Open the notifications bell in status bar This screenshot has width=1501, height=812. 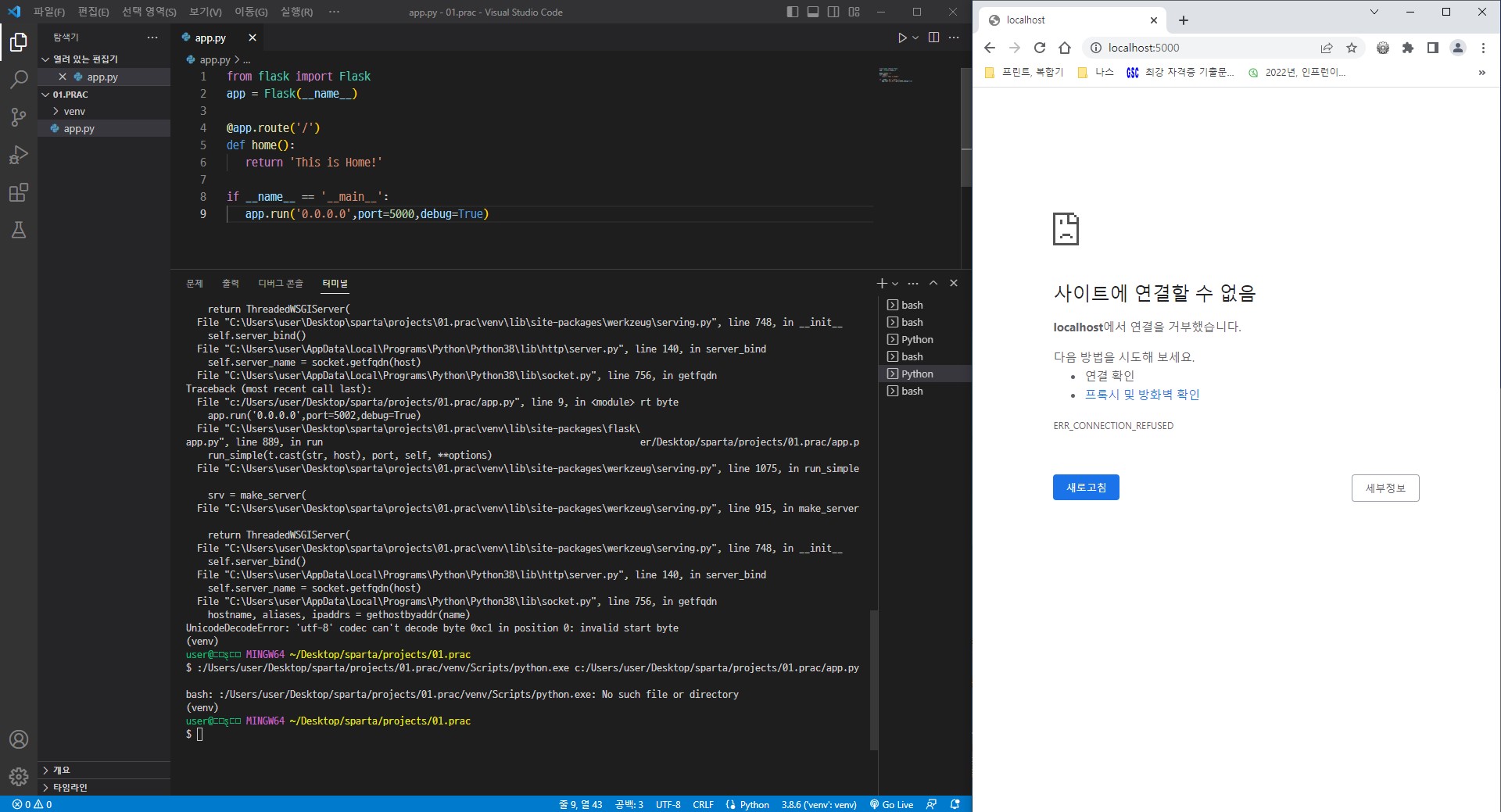click(955, 804)
